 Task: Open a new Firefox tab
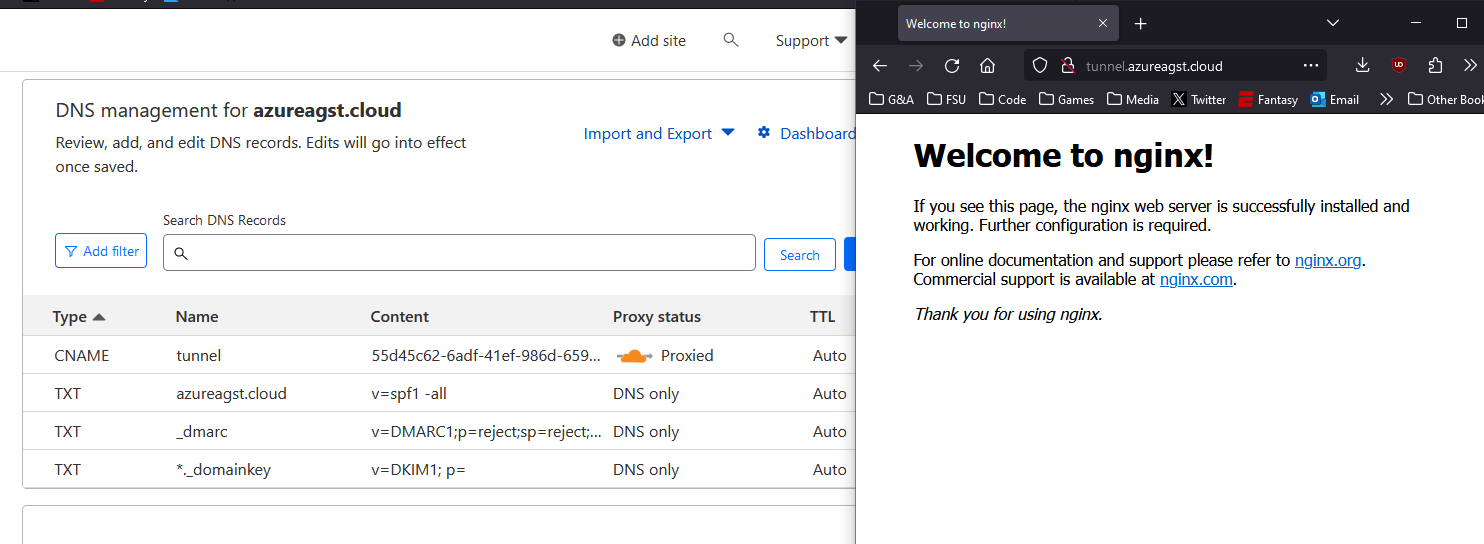(1141, 23)
